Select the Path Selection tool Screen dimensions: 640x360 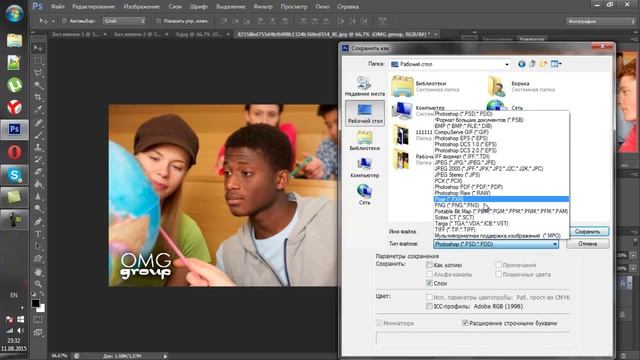(38, 246)
